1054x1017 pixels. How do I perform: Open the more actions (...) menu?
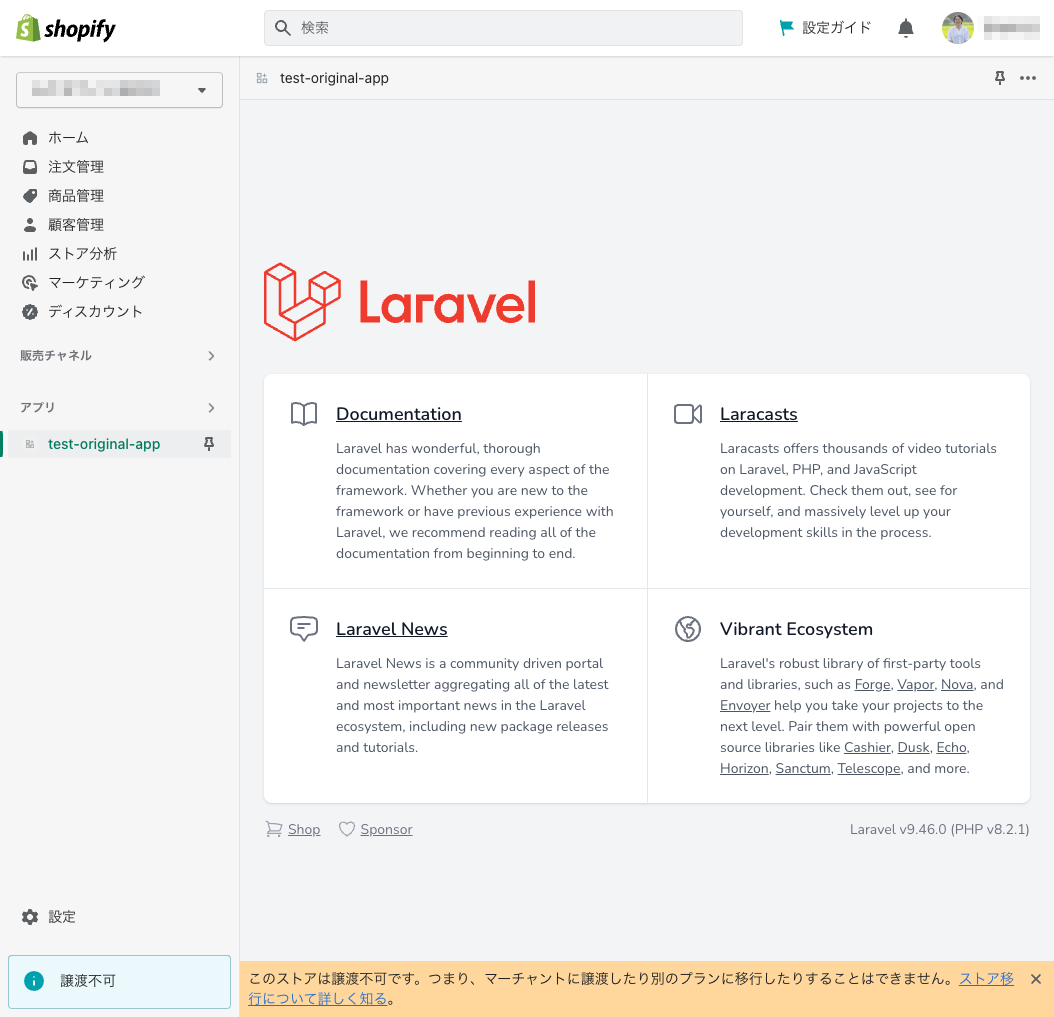(1028, 77)
